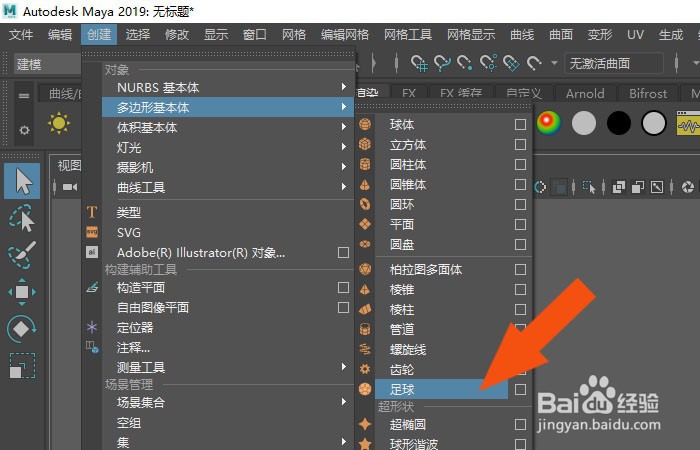Switch to the Bifrost shelf tab
The image size is (700, 450).
point(648,93)
